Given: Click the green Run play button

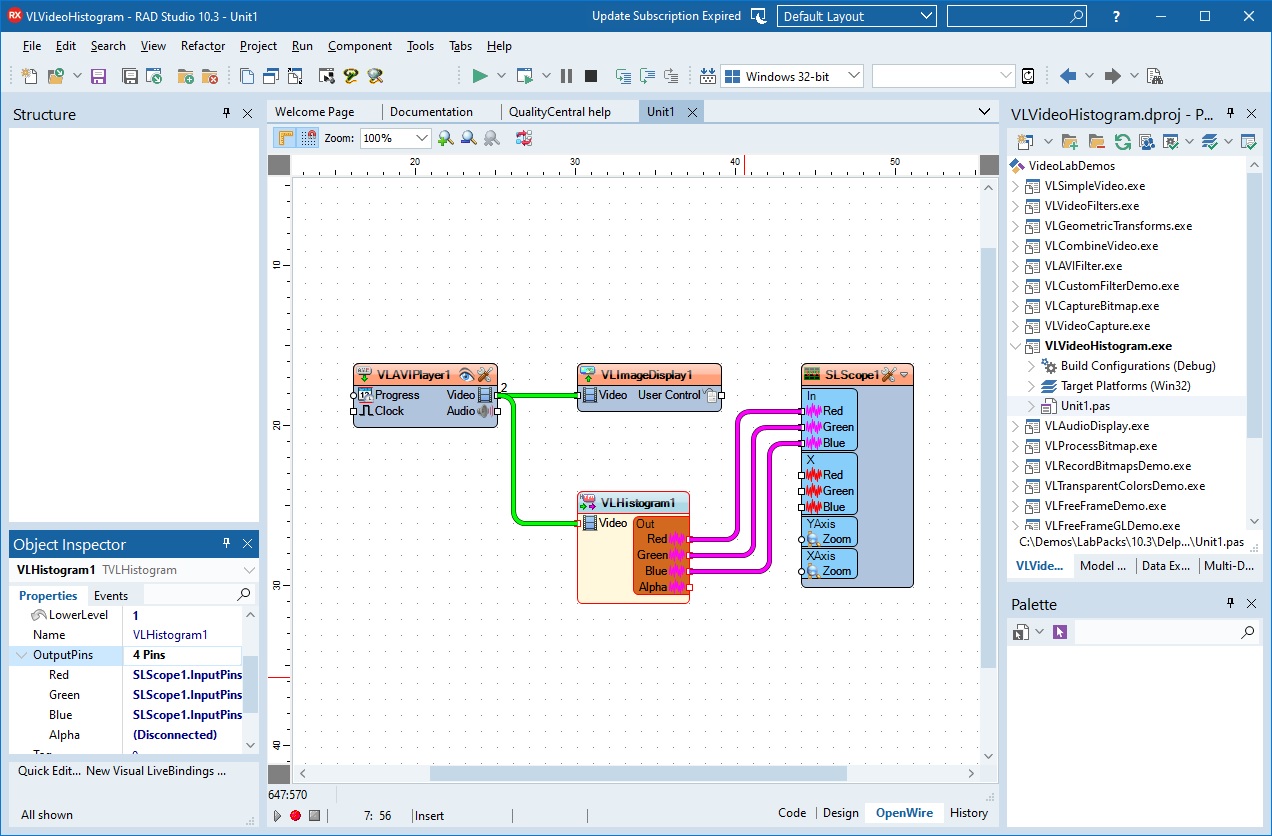Looking at the screenshot, I should click(480, 76).
